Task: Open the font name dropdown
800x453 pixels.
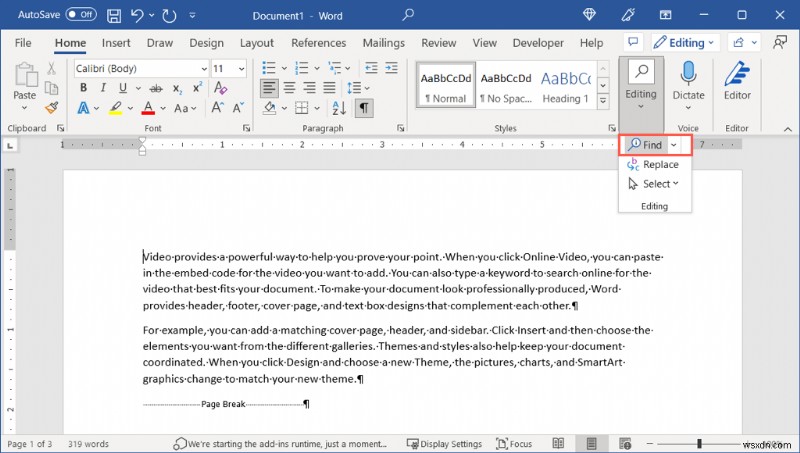Action: [x=204, y=68]
